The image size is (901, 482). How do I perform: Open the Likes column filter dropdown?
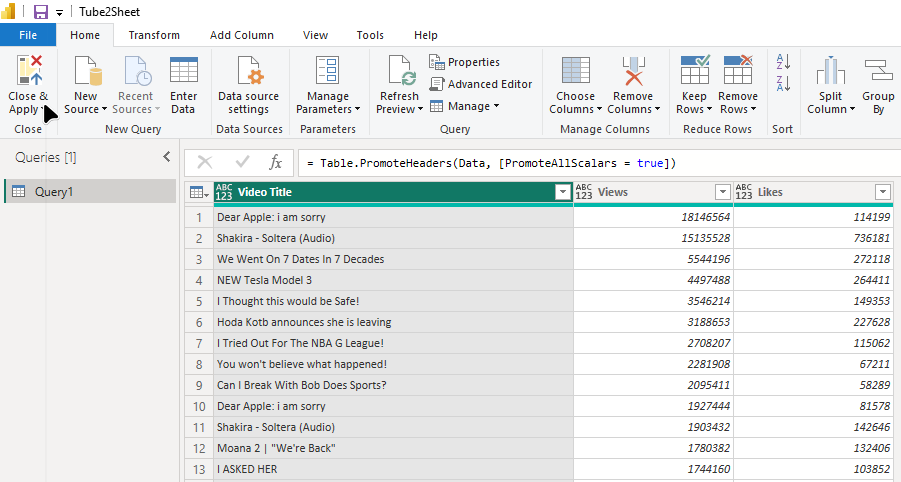click(883, 192)
